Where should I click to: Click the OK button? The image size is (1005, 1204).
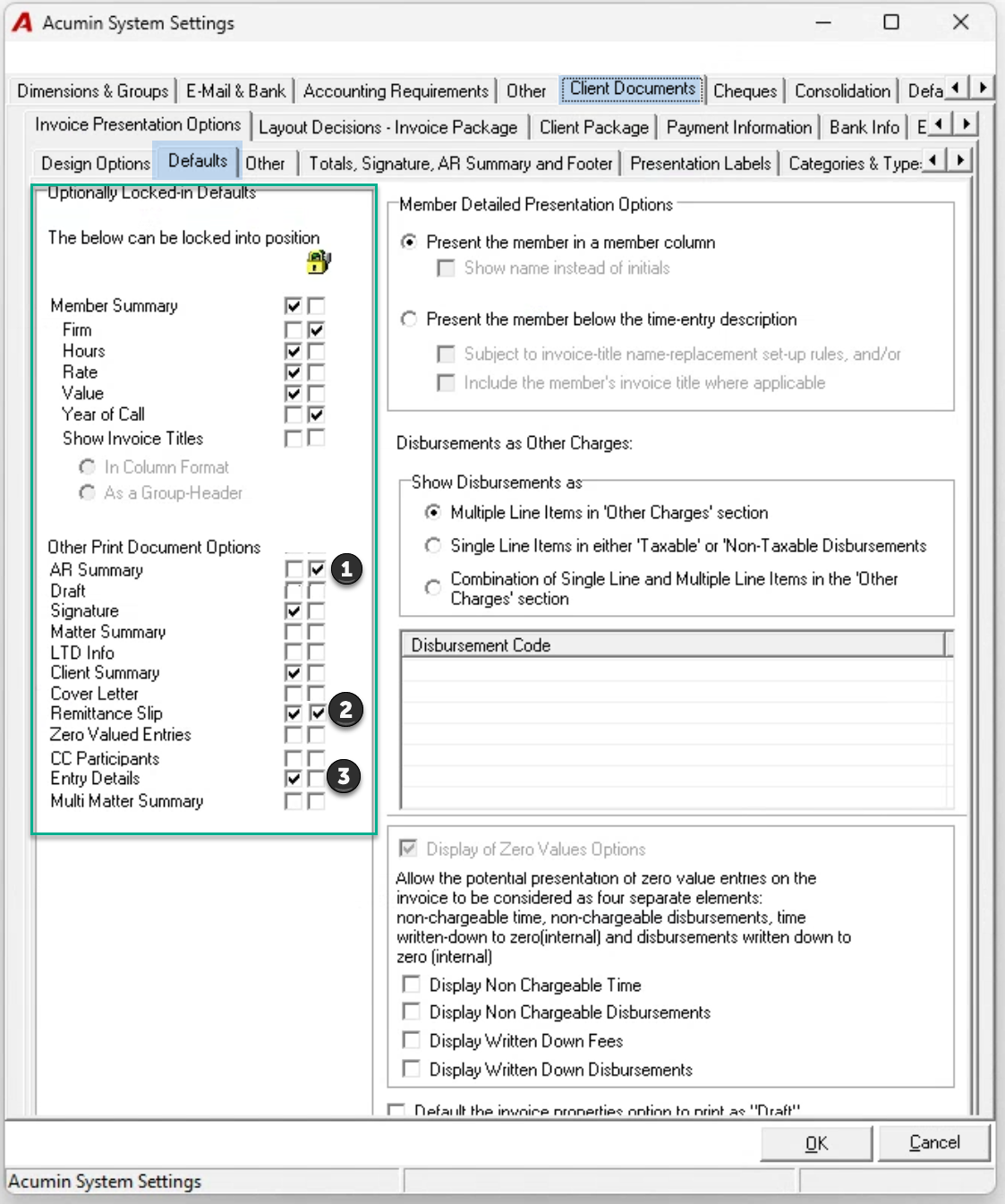pyautogui.click(x=816, y=1143)
